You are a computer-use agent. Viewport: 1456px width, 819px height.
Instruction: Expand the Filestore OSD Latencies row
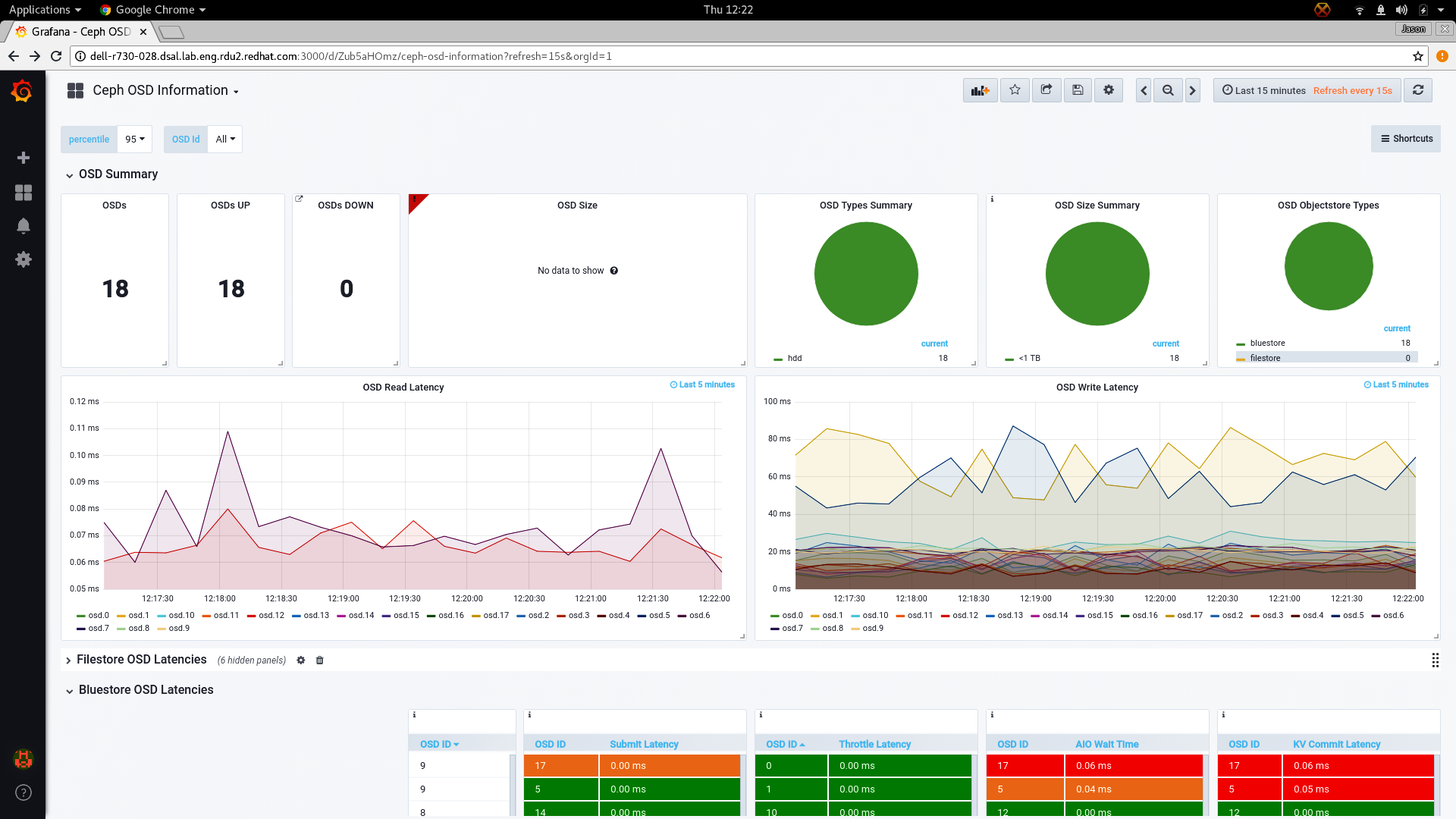tap(141, 660)
